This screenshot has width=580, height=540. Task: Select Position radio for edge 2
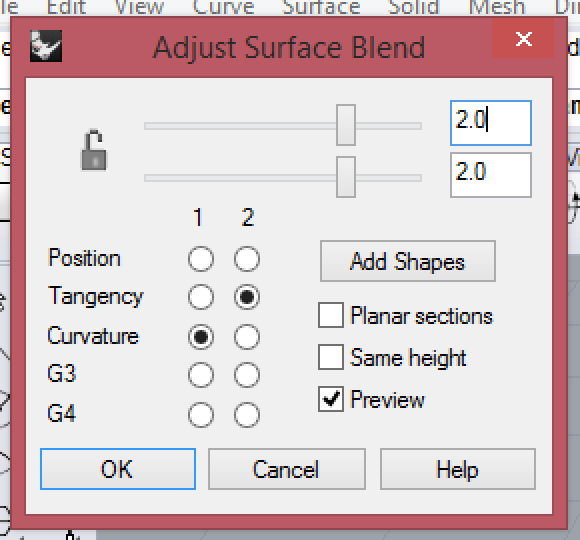click(247, 259)
